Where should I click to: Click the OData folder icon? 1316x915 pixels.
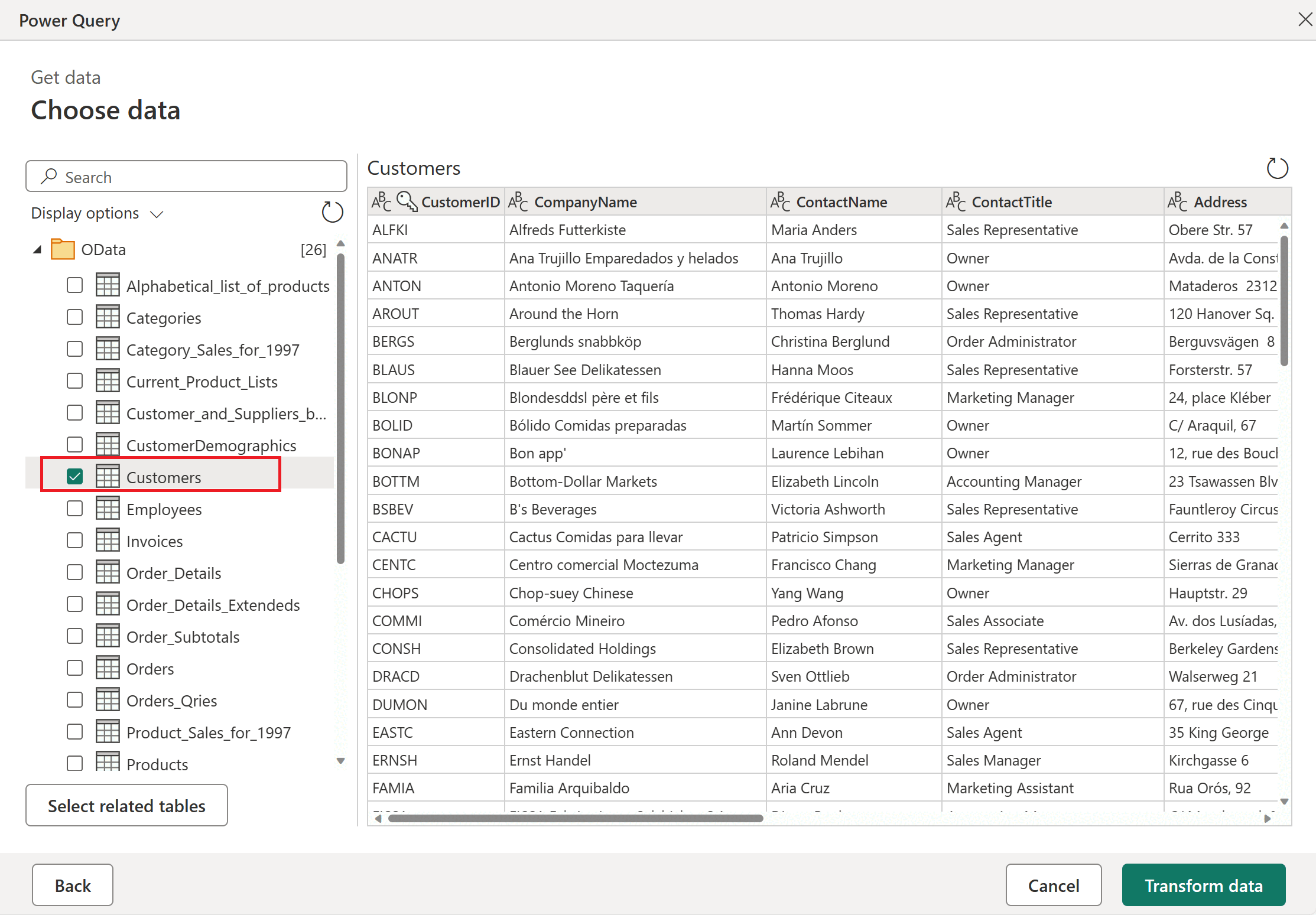63,249
